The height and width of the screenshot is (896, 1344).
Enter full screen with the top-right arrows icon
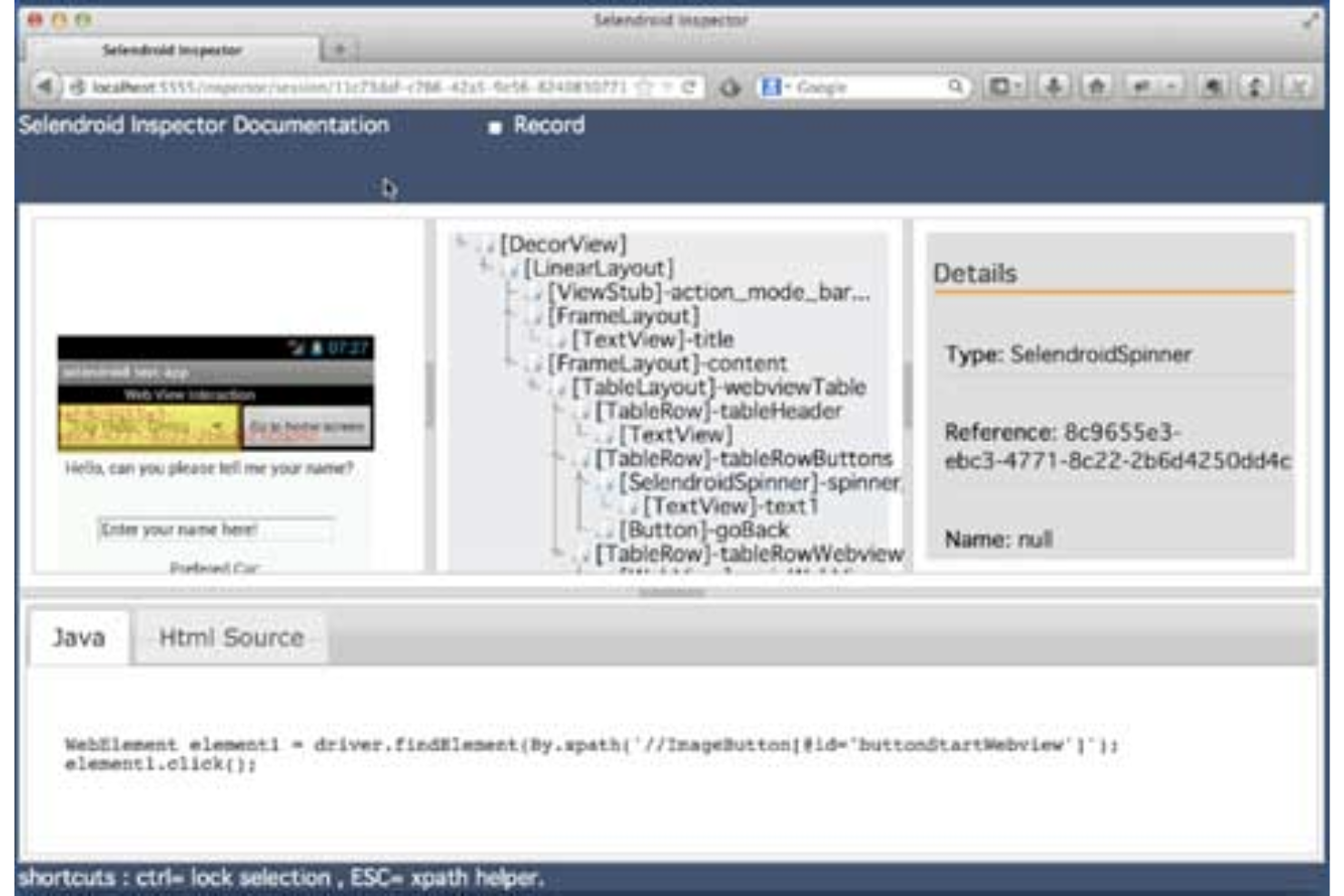point(1310,20)
